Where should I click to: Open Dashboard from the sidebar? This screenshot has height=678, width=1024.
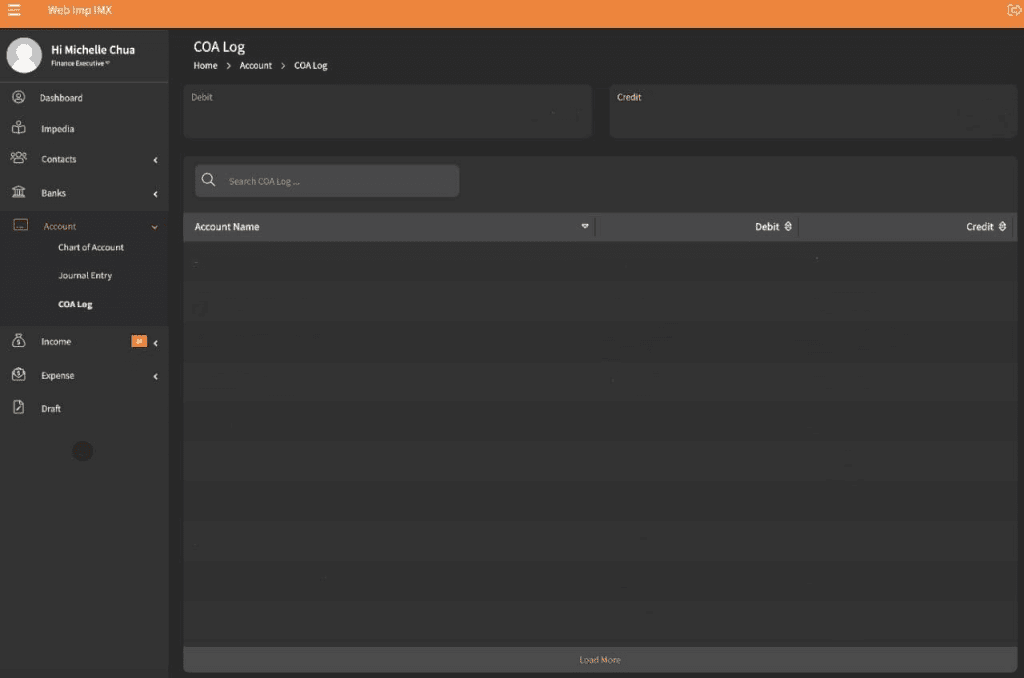[61, 98]
